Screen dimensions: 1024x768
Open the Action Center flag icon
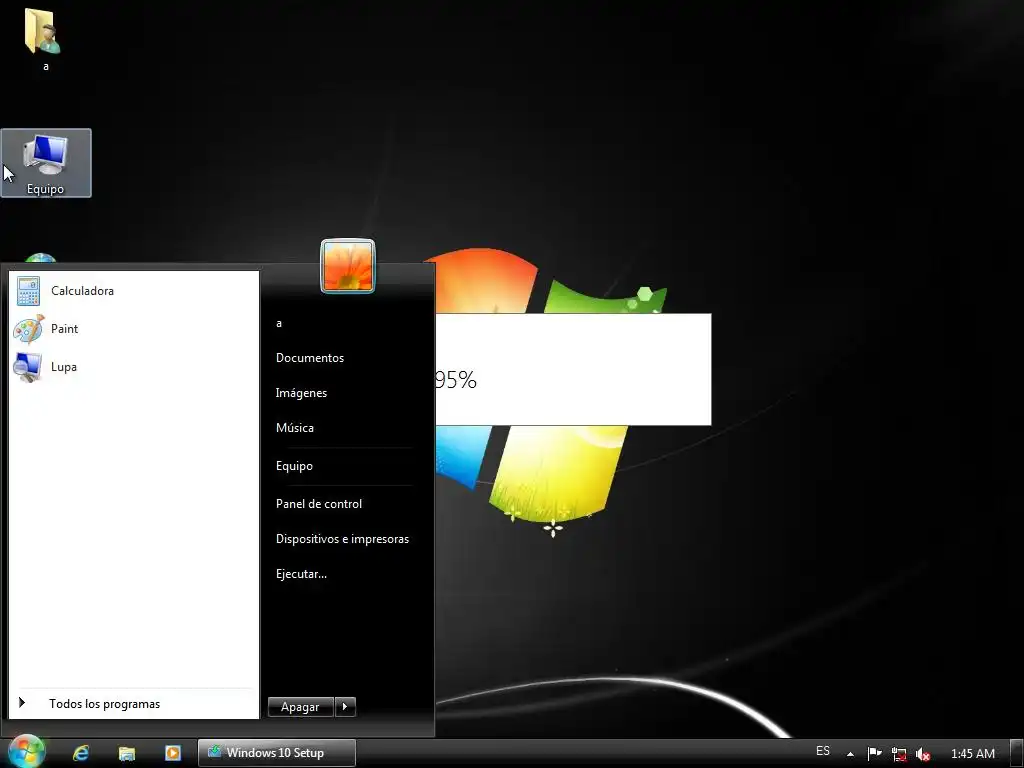(874, 753)
